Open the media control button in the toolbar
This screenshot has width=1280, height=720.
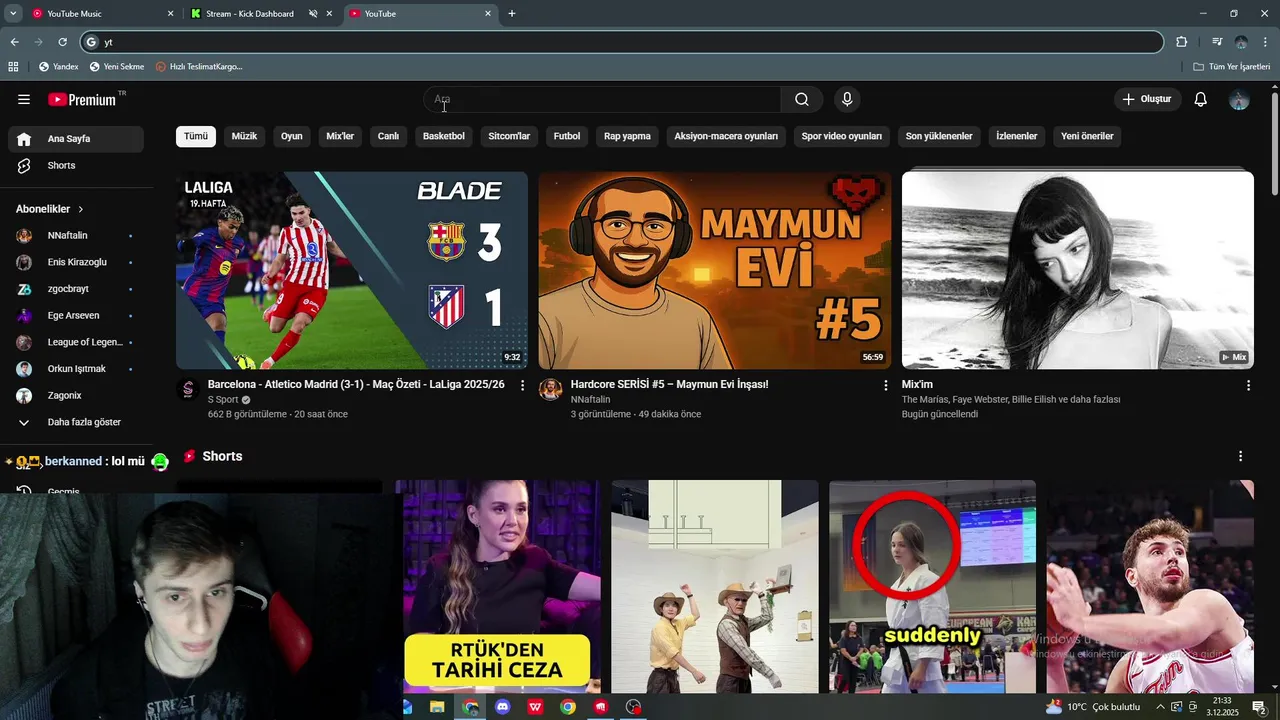click(x=1217, y=42)
